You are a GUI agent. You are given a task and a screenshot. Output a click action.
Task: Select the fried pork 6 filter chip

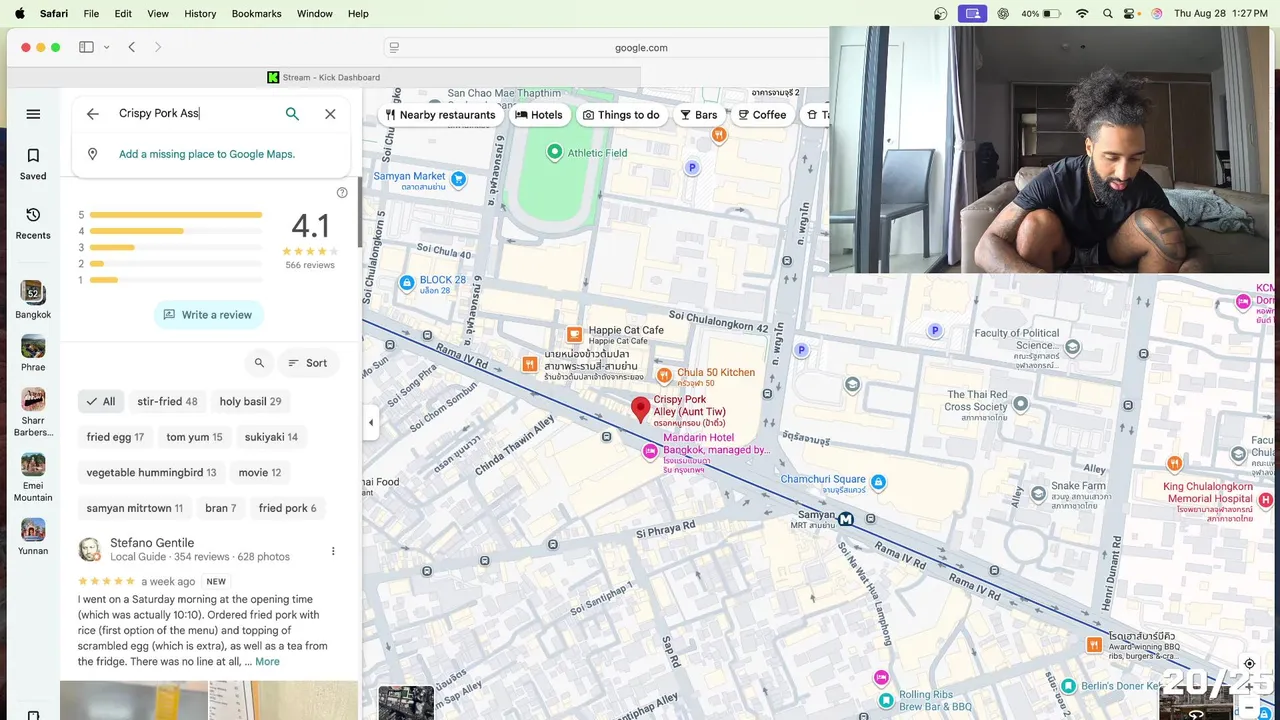pyautogui.click(x=287, y=508)
